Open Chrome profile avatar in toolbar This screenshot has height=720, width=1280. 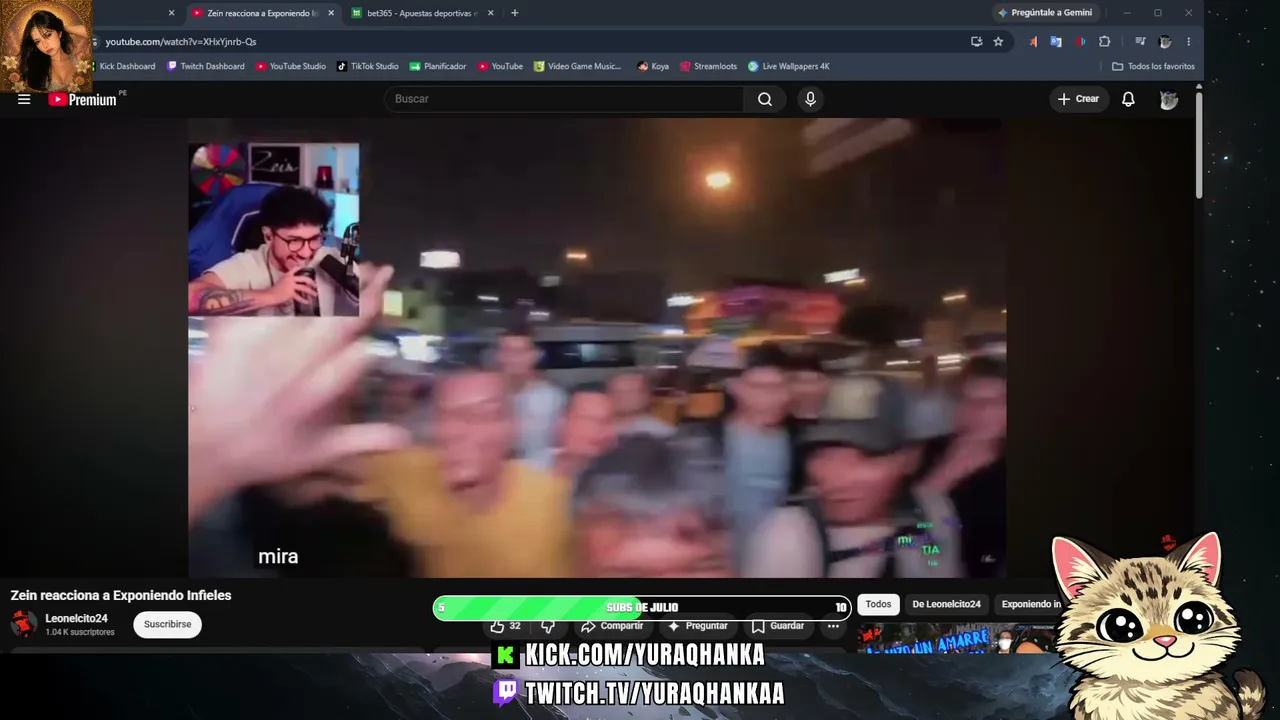click(1165, 41)
